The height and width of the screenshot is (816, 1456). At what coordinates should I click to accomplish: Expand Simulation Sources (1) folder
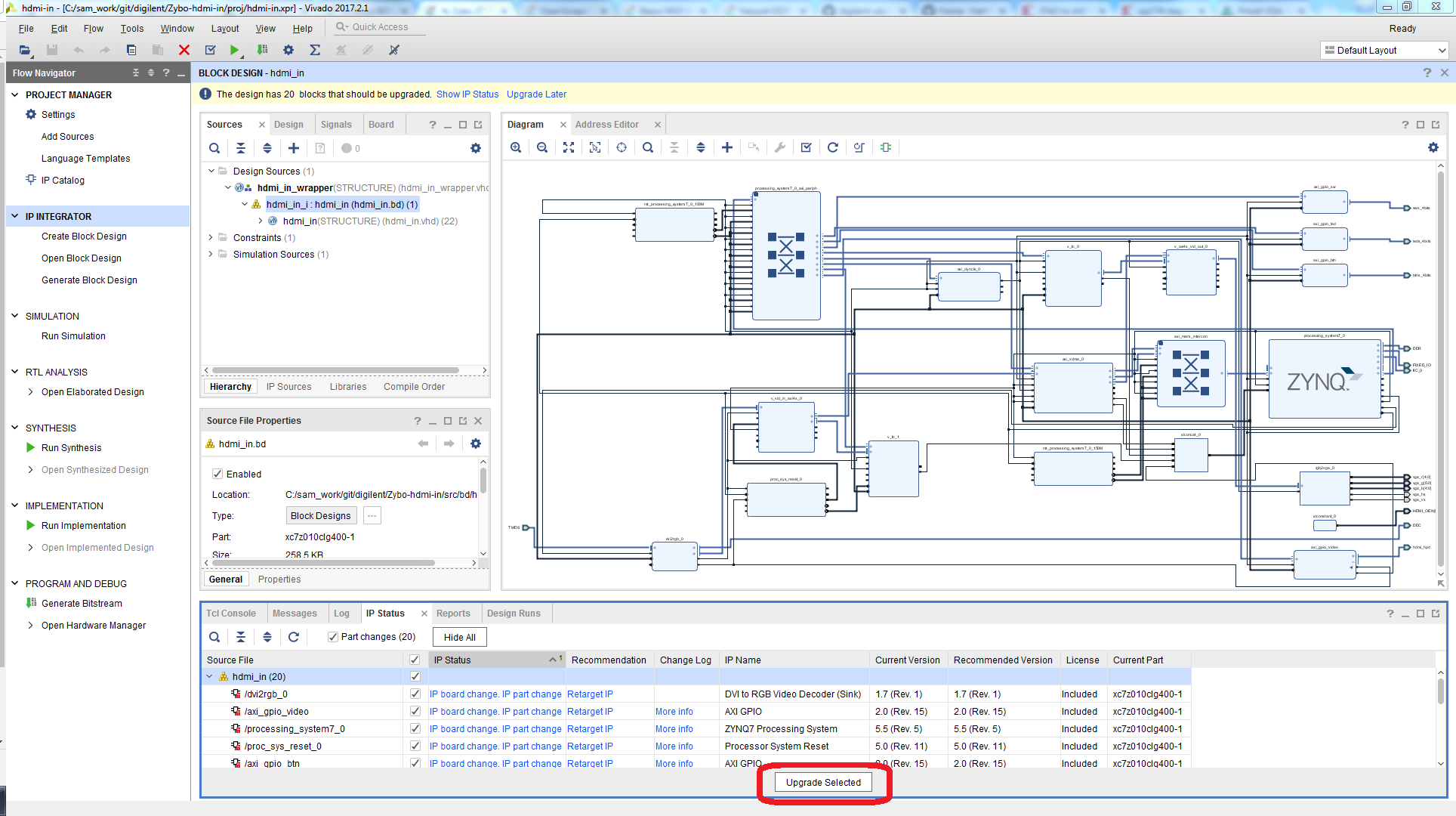[211, 254]
